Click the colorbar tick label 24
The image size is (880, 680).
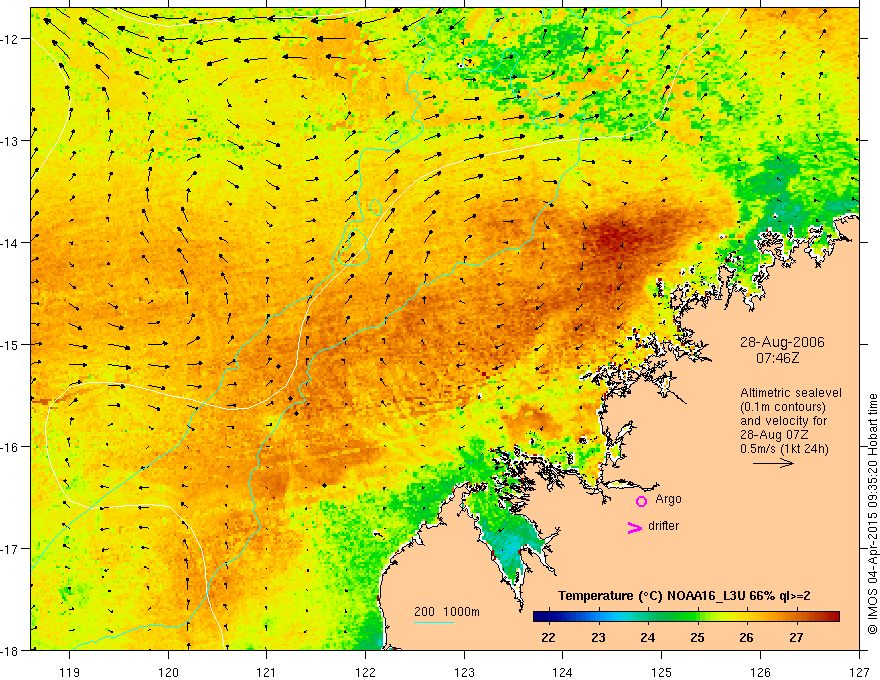648,637
